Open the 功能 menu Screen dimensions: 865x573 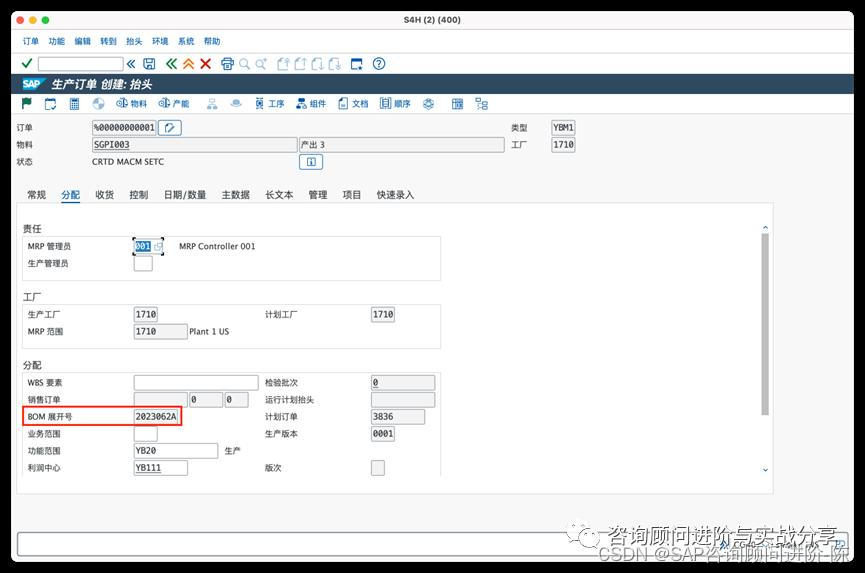57,41
